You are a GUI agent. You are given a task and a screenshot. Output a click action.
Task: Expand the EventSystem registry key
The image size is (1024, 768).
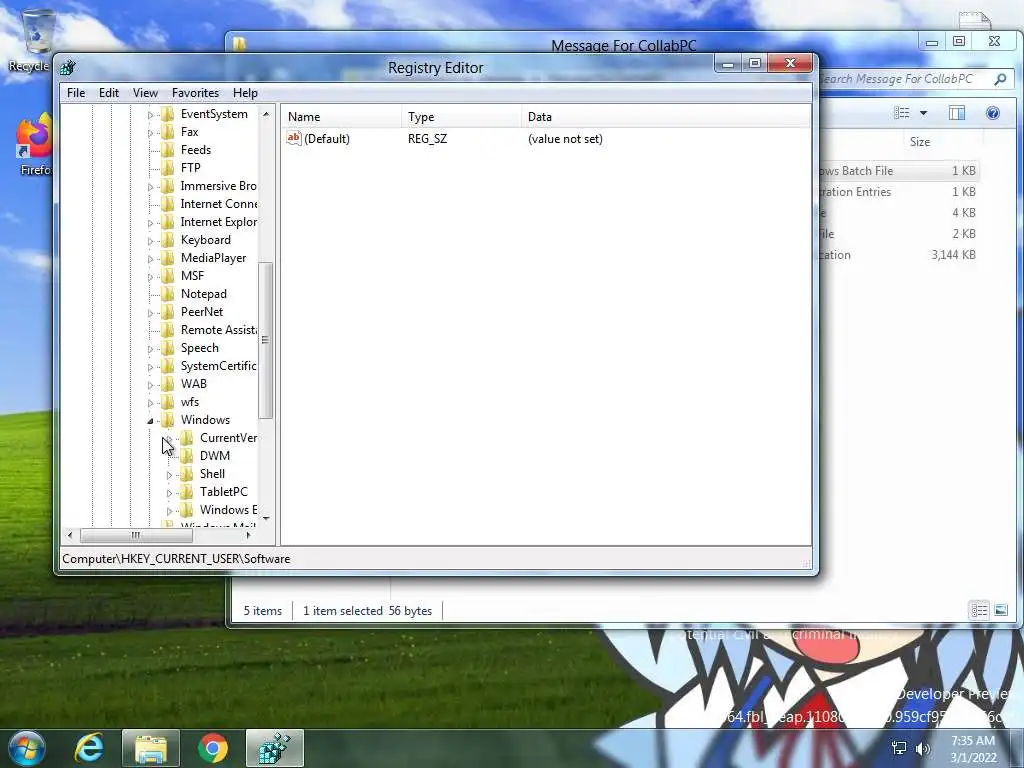[150, 115]
